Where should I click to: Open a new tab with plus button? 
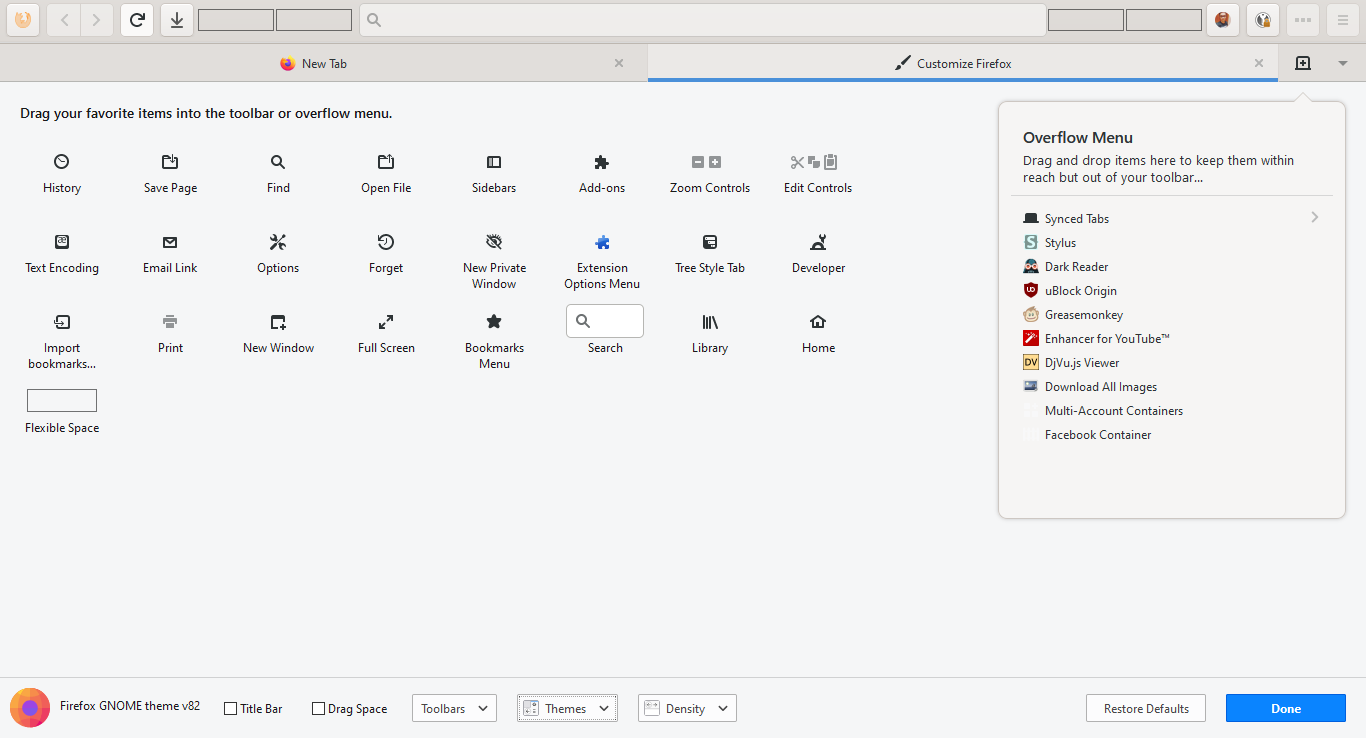click(x=1303, y=63)
